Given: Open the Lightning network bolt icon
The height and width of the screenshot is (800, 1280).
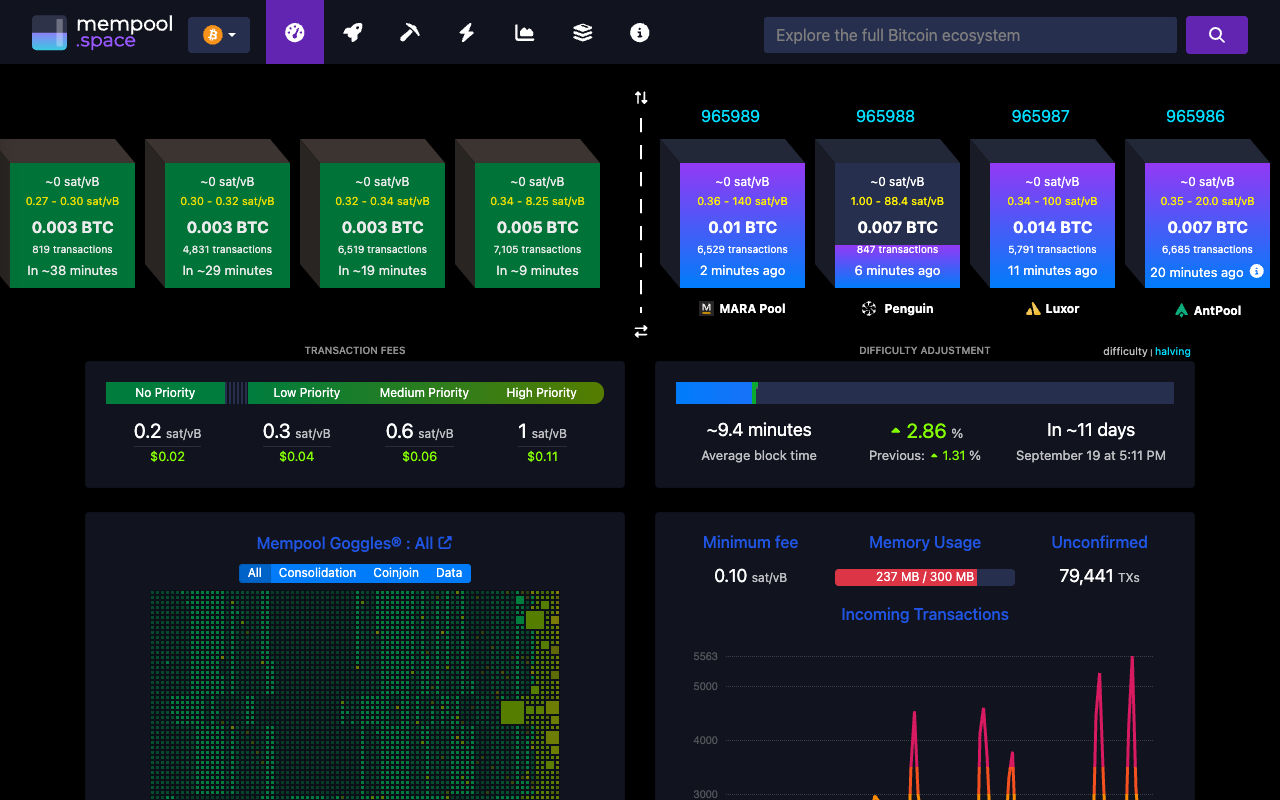Looking at the screenshot, I should (x=467, y=32).
